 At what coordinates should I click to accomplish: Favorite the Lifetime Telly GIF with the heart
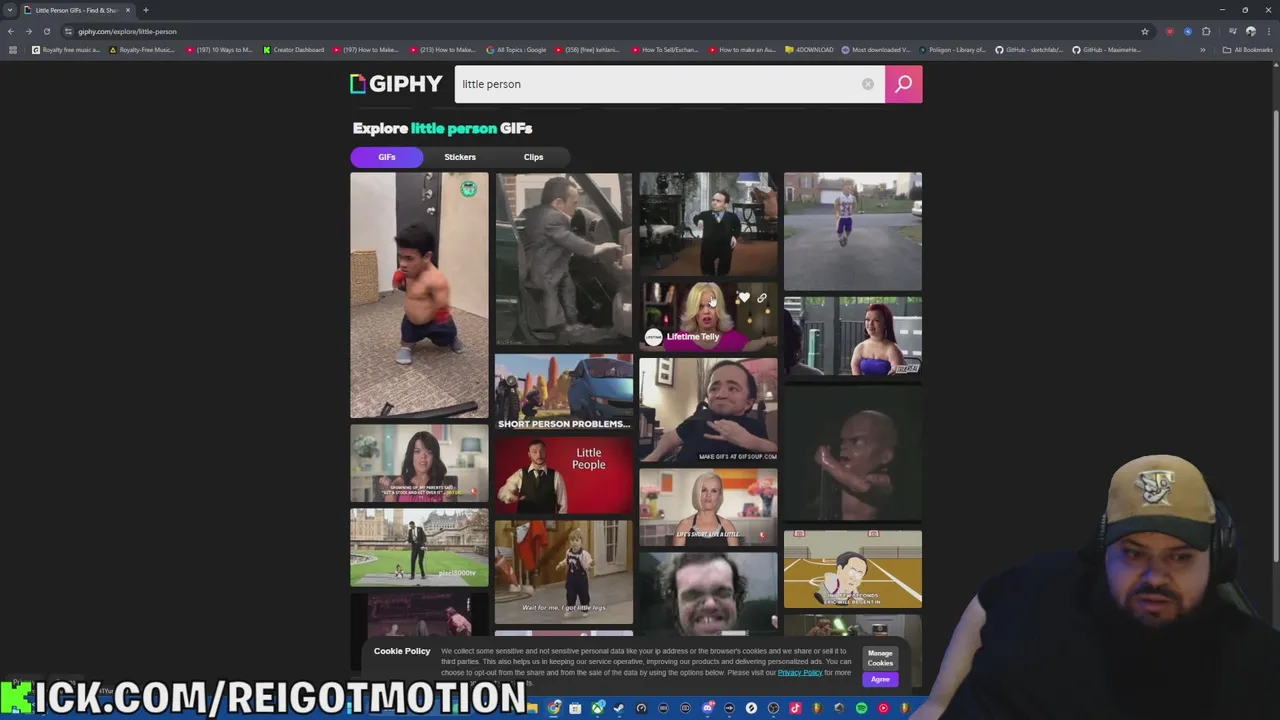(x=743, y=298)
